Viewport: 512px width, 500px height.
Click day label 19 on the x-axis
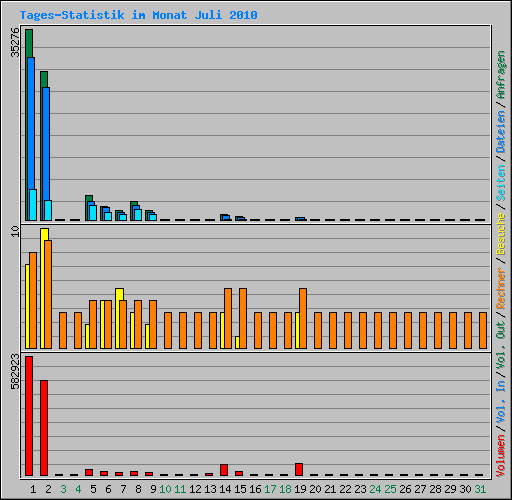coord(300,489)
